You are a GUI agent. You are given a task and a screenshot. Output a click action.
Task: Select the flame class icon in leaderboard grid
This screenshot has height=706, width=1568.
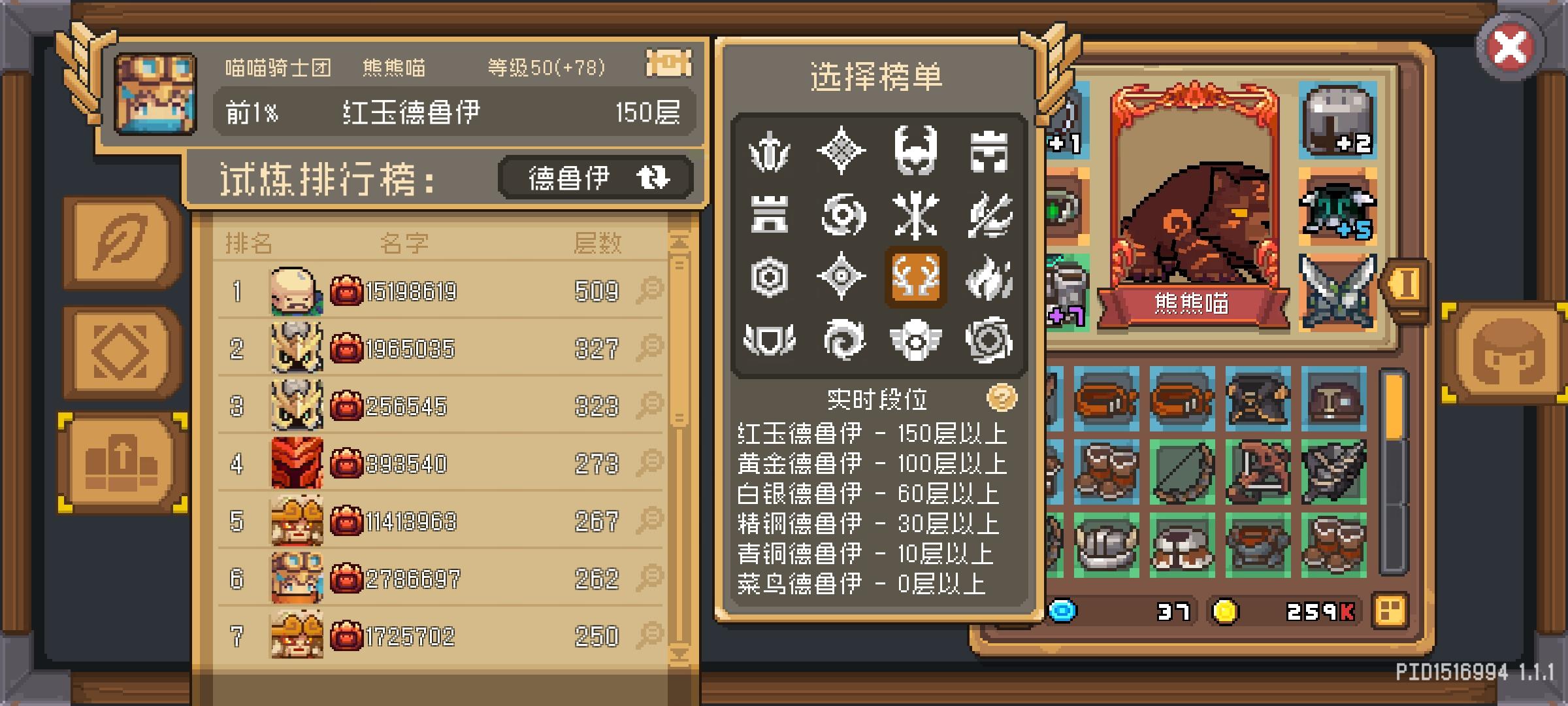[989, 277]
